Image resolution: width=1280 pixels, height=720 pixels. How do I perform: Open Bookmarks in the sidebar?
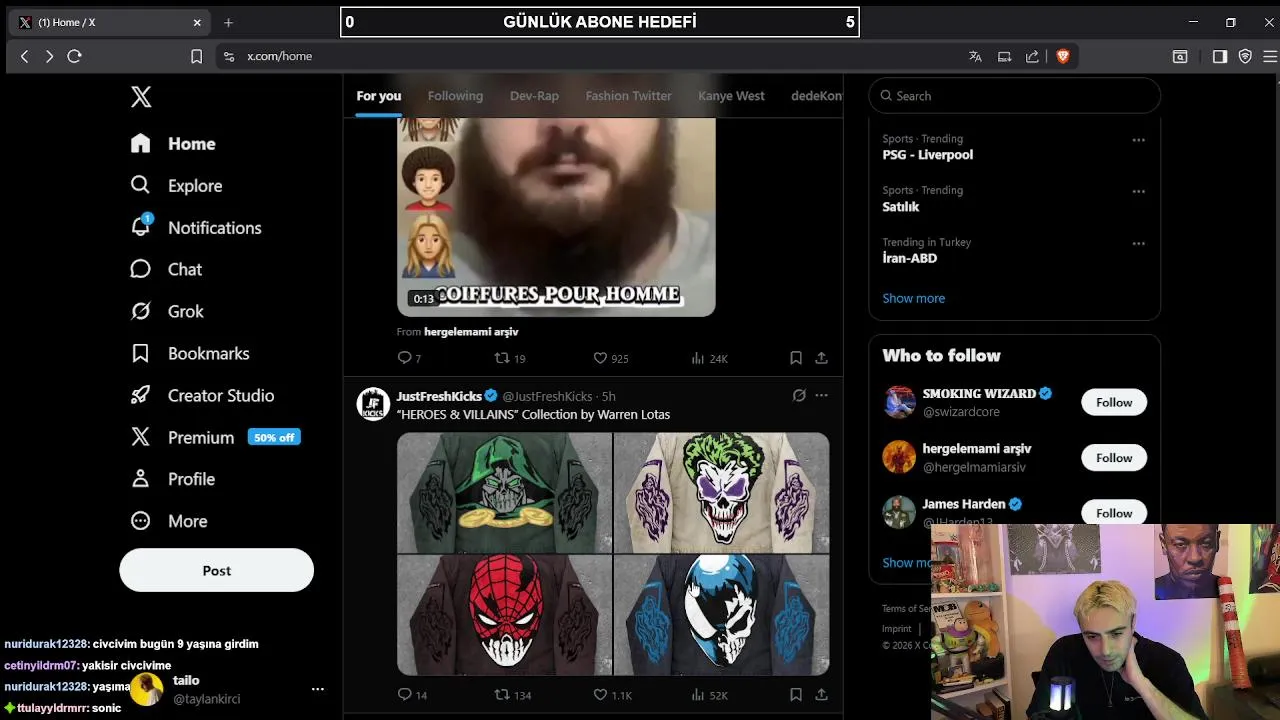click(190, 354)
